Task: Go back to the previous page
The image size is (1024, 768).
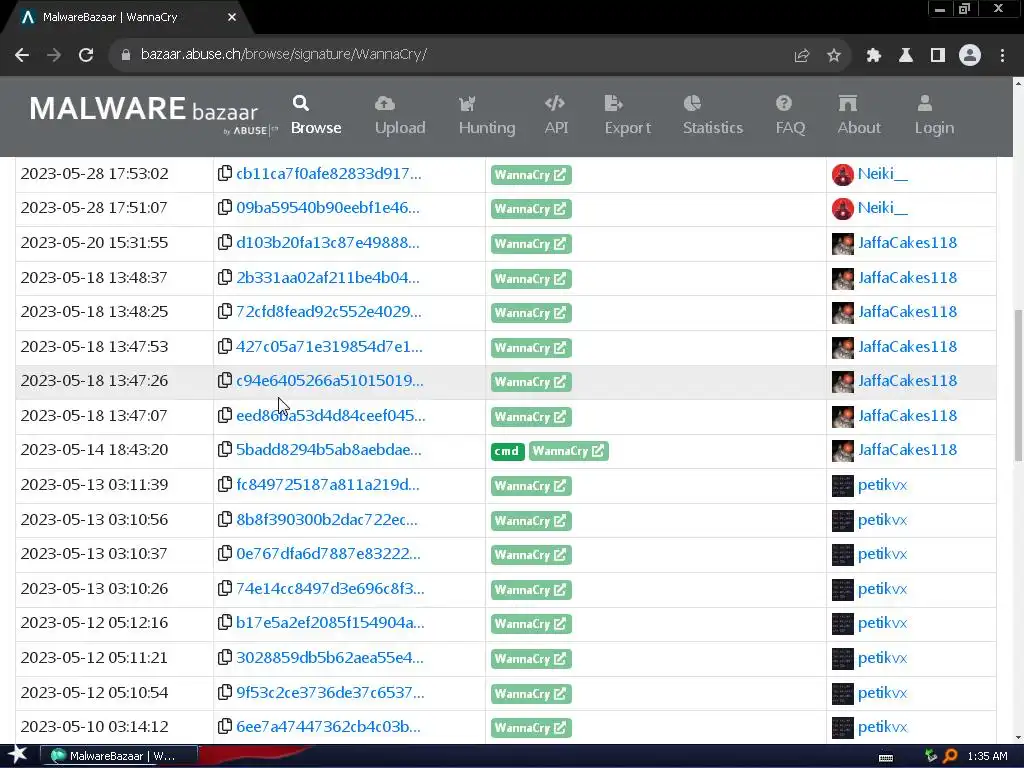Action: (22, 55)
